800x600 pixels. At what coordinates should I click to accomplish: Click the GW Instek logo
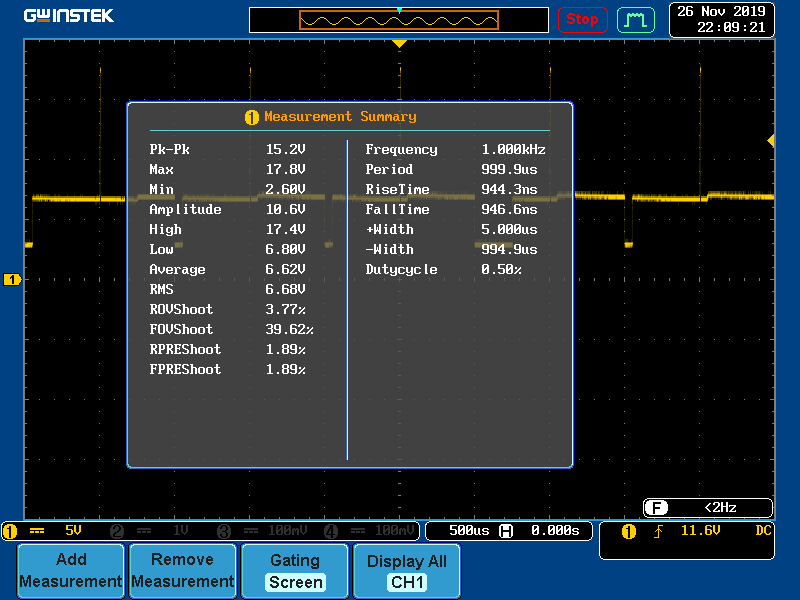pyautogui.click(x=68, y=16)
